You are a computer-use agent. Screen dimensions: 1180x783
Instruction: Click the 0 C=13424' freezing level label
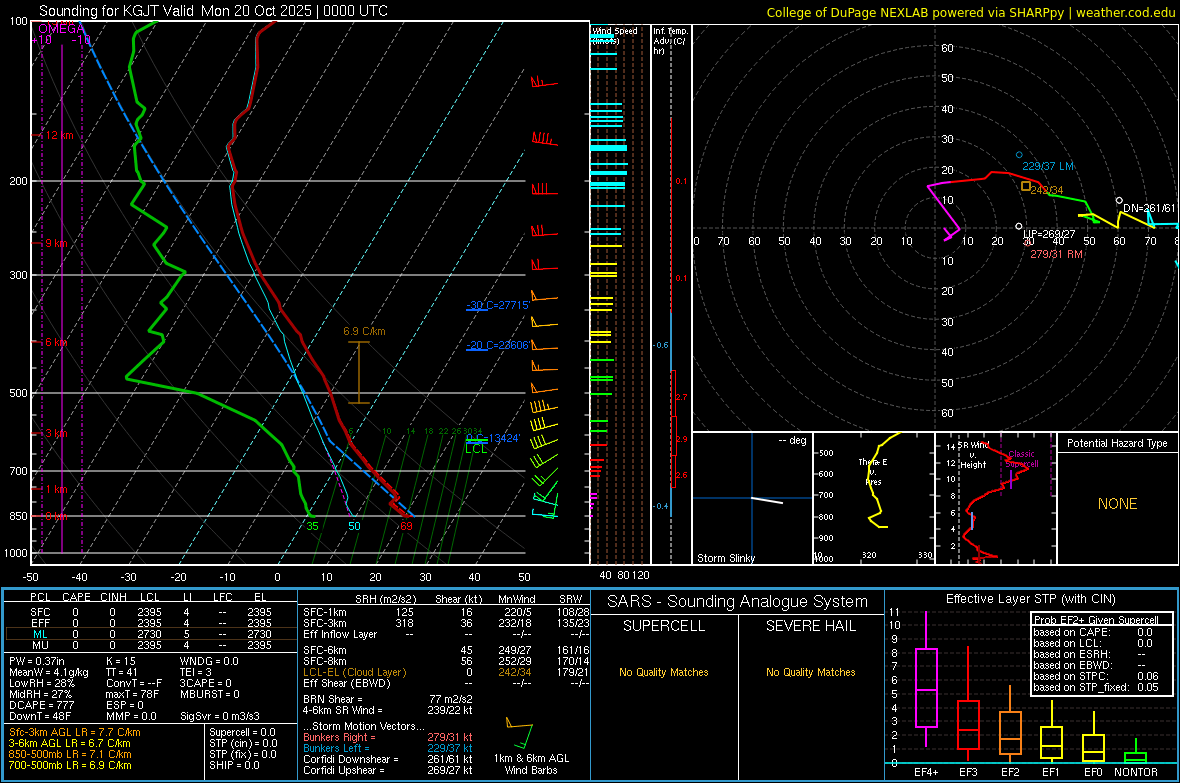493,438
